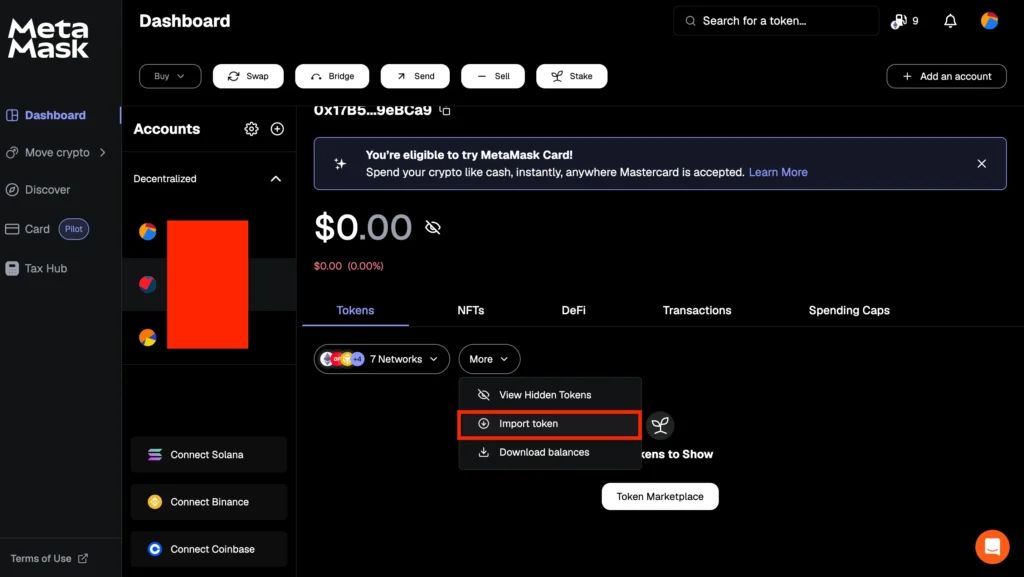The image size is (1024, 577).
Task: Switch to the NFTs tab
Action: [471, 311]
